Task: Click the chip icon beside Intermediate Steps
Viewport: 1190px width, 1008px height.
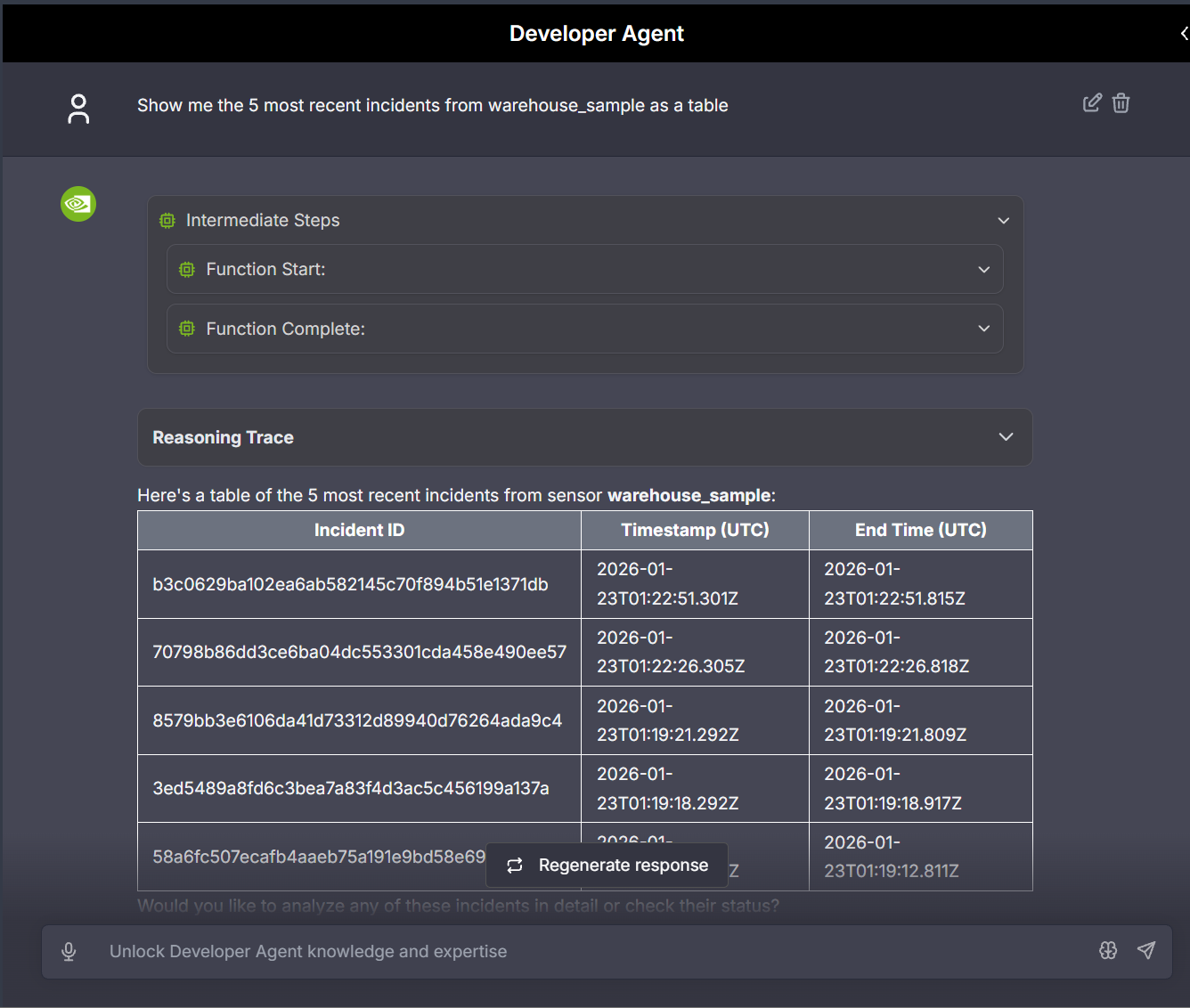Action: point(167,221)
